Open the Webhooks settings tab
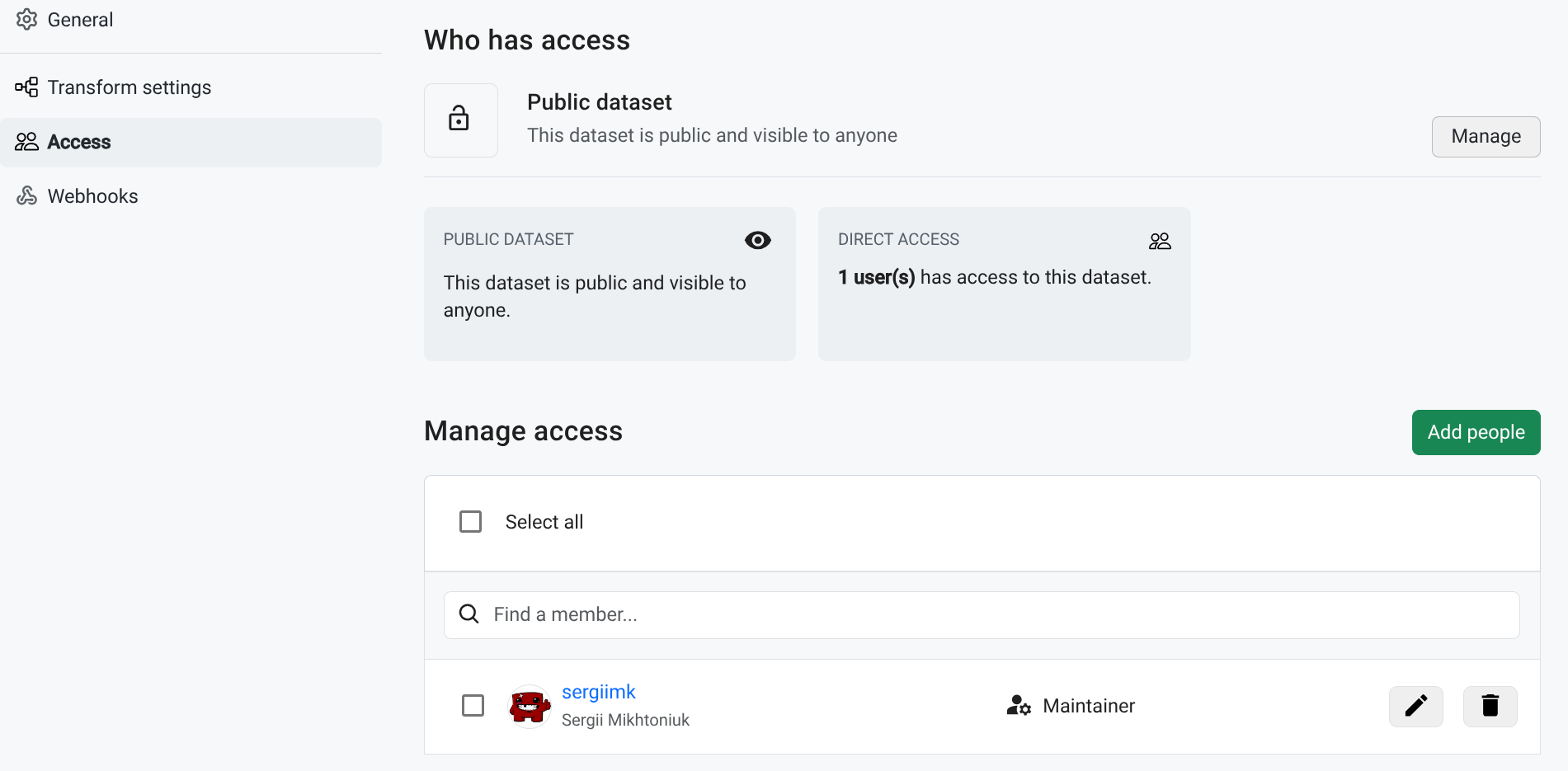 click(92, 196)
